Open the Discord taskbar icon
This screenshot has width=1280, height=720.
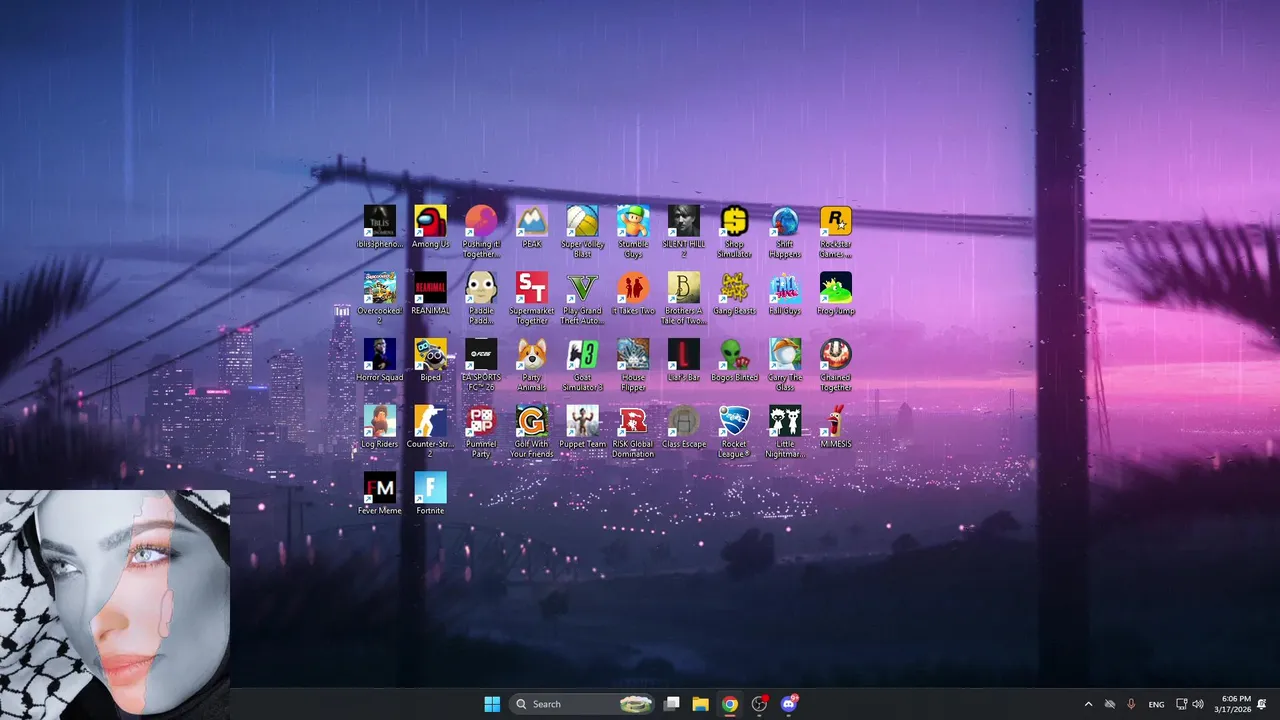coord(789,704)
